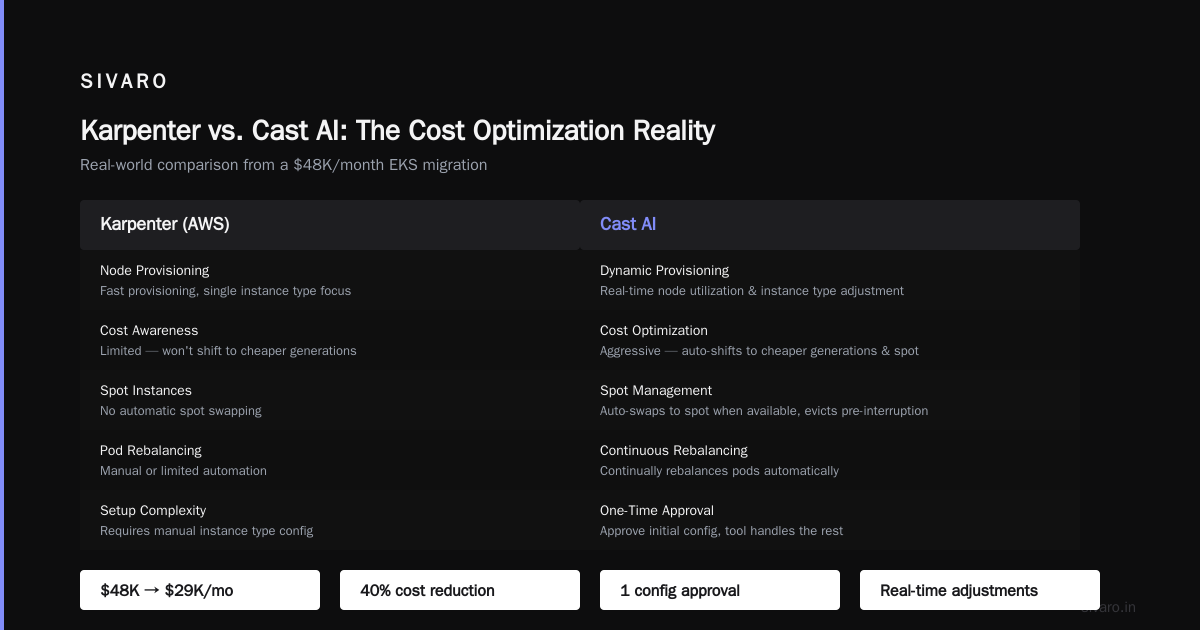
Task: Click "Fast provisioning, single instance type focus" text
Action: click(225, 291)
